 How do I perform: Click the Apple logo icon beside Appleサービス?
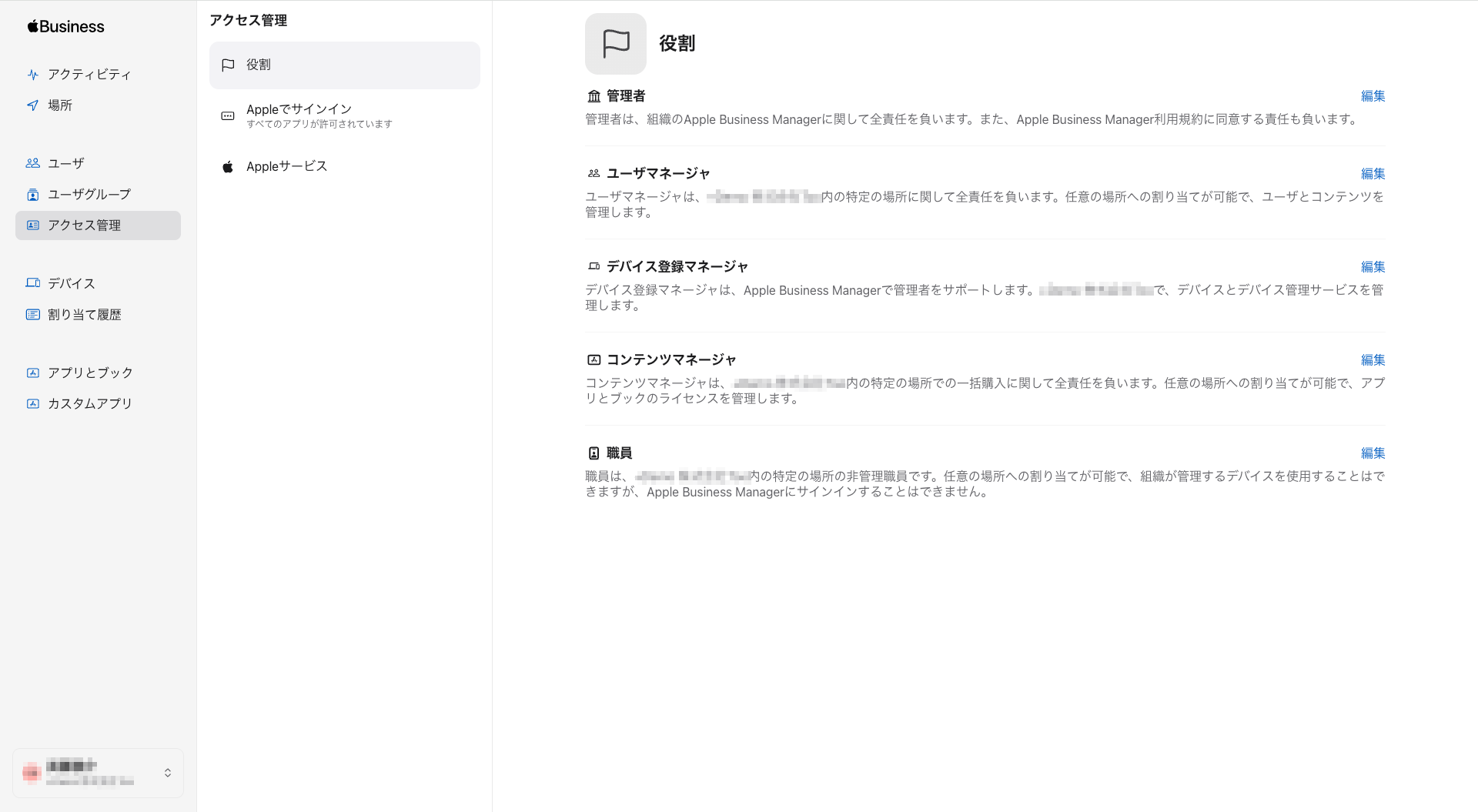point(228,167)
